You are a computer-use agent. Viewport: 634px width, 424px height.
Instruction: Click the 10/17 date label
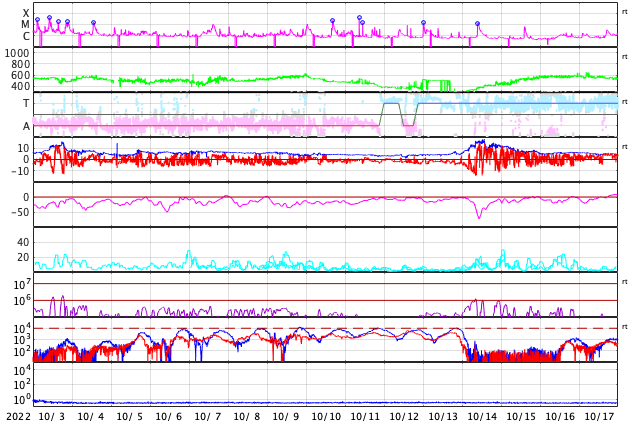(599, 416)
